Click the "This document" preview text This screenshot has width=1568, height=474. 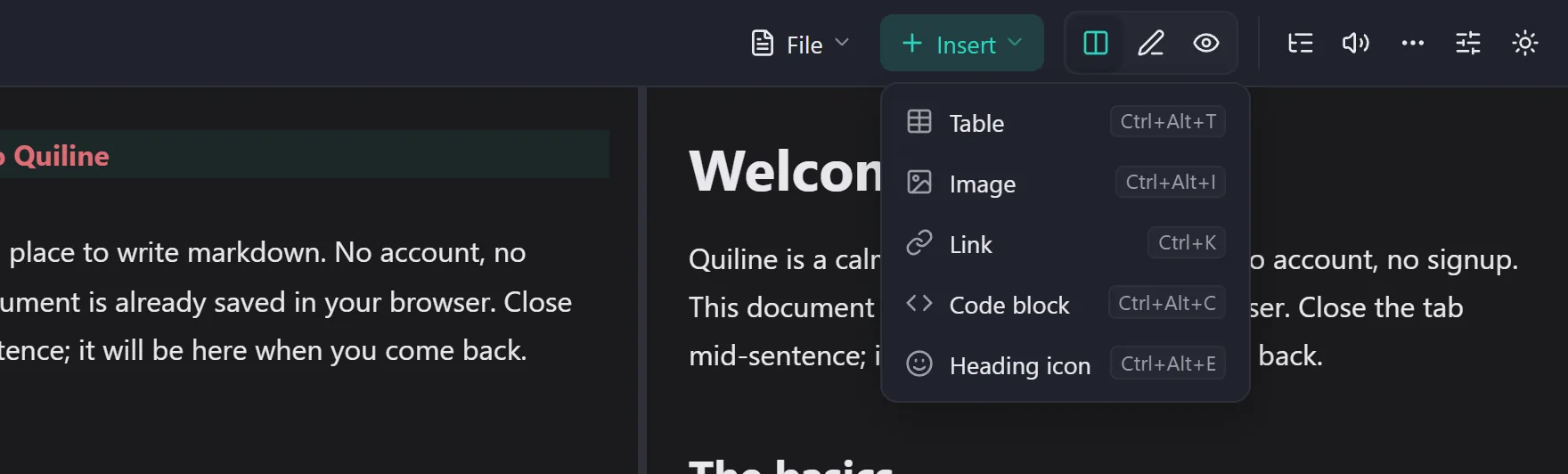781,307
